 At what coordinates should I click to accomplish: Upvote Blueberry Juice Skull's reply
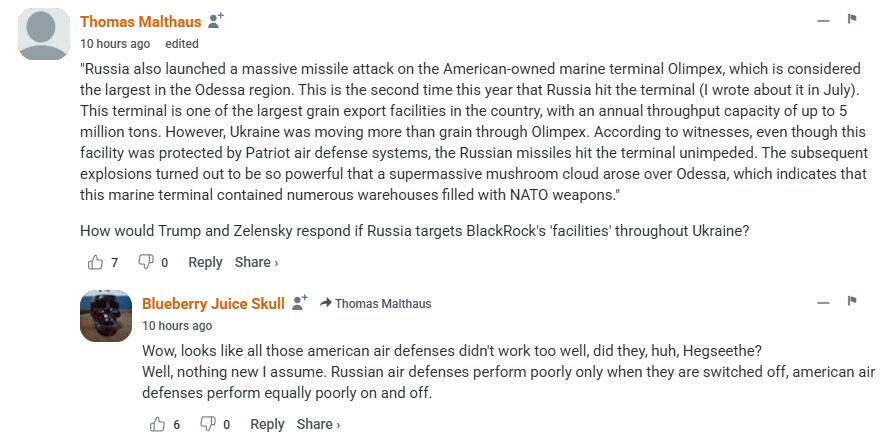pos(158,424)
